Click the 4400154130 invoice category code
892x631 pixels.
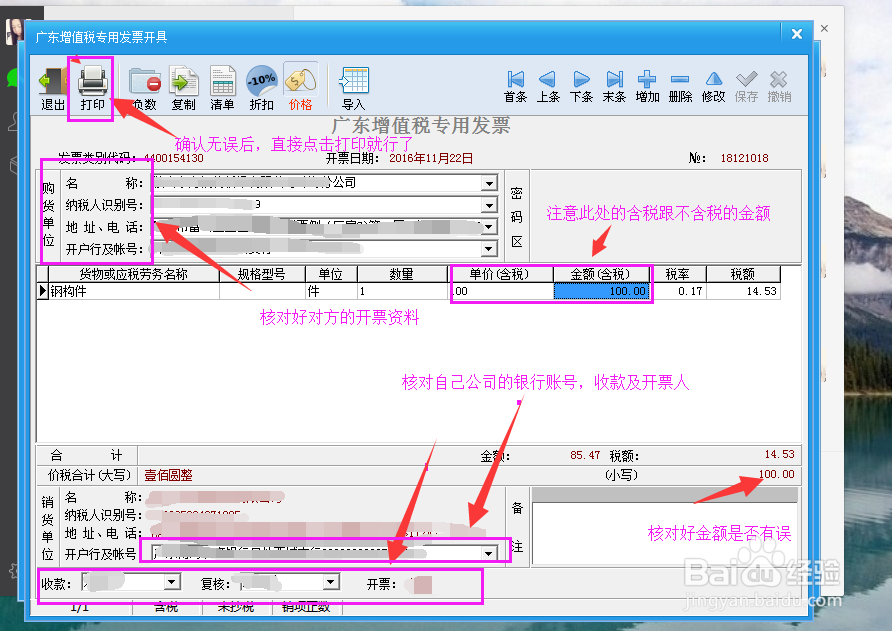click(174, 158)
